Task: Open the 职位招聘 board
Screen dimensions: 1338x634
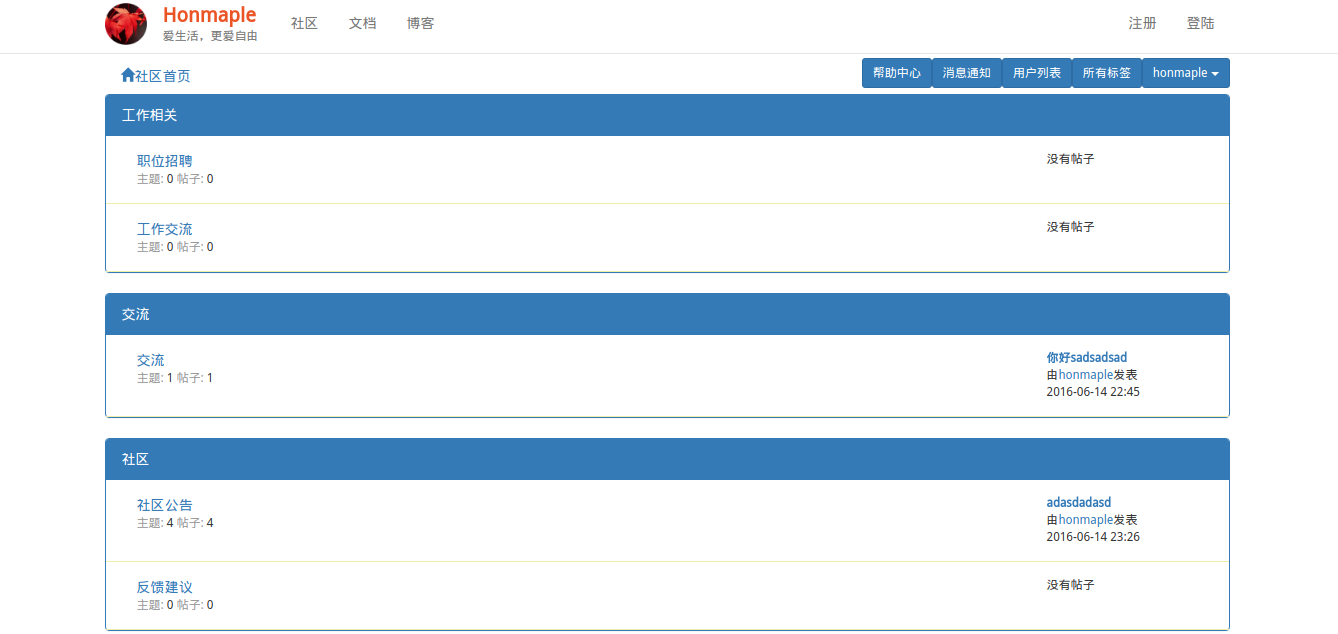Action: pyautogui.click(x=165, y=161)
